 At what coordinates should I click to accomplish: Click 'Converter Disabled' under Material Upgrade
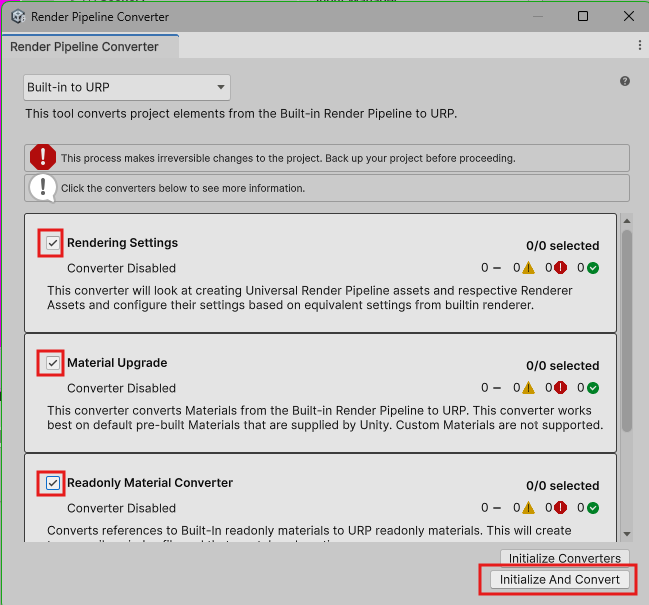pos(121,388)
